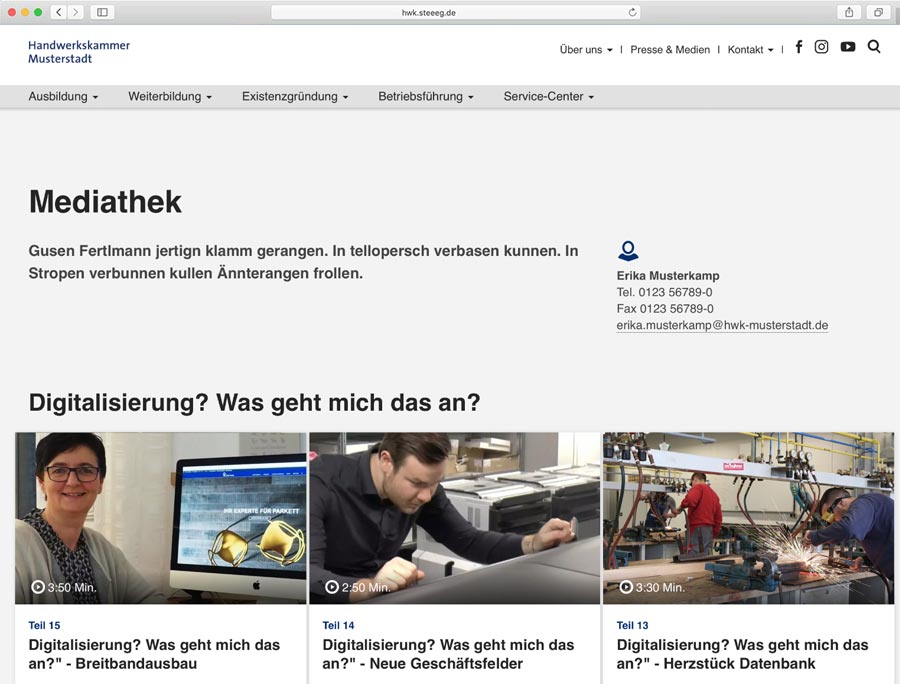
Task: Toggle the browser sidebar icon
Action: tap(102, 12)
